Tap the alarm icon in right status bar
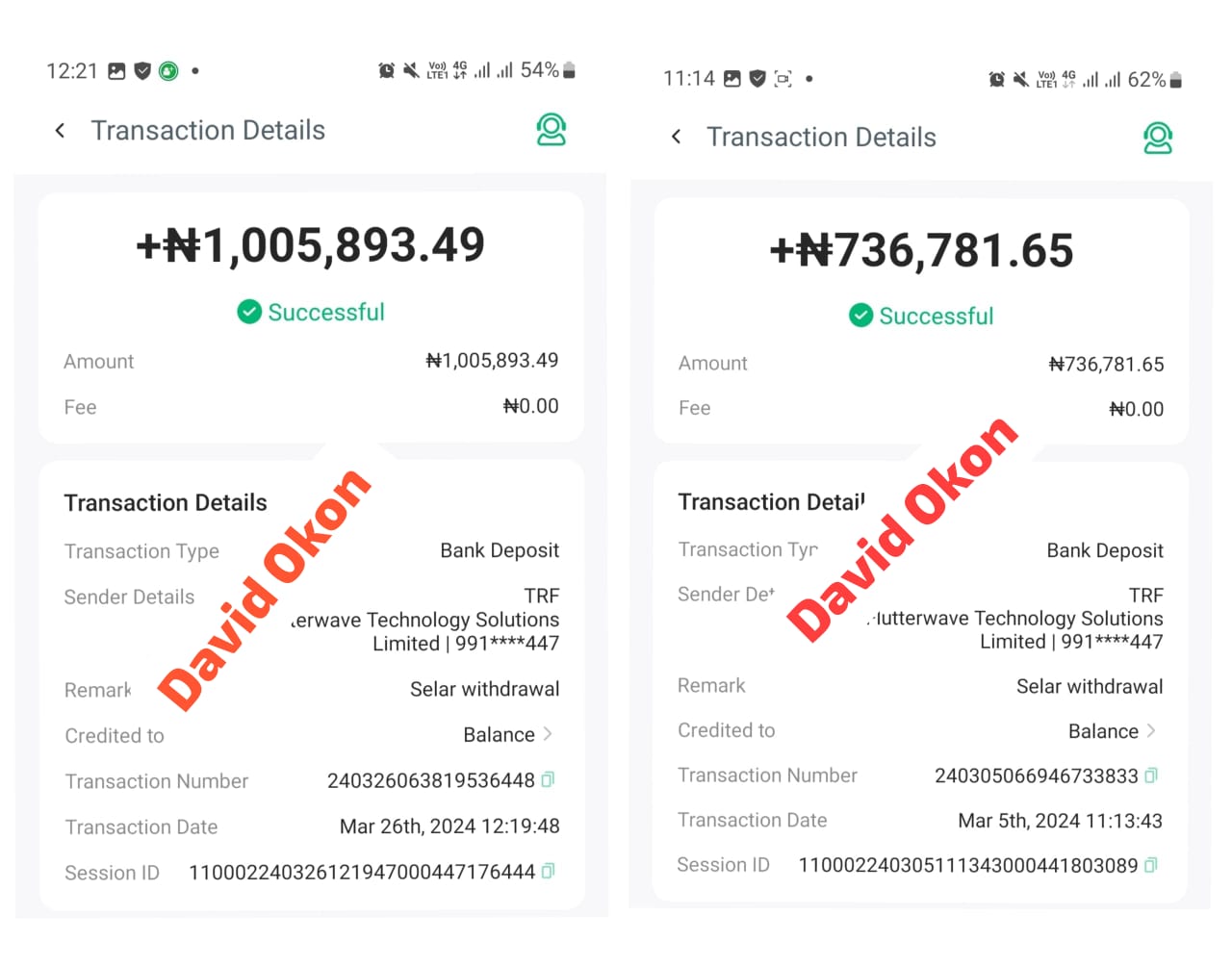 point(997,80)
